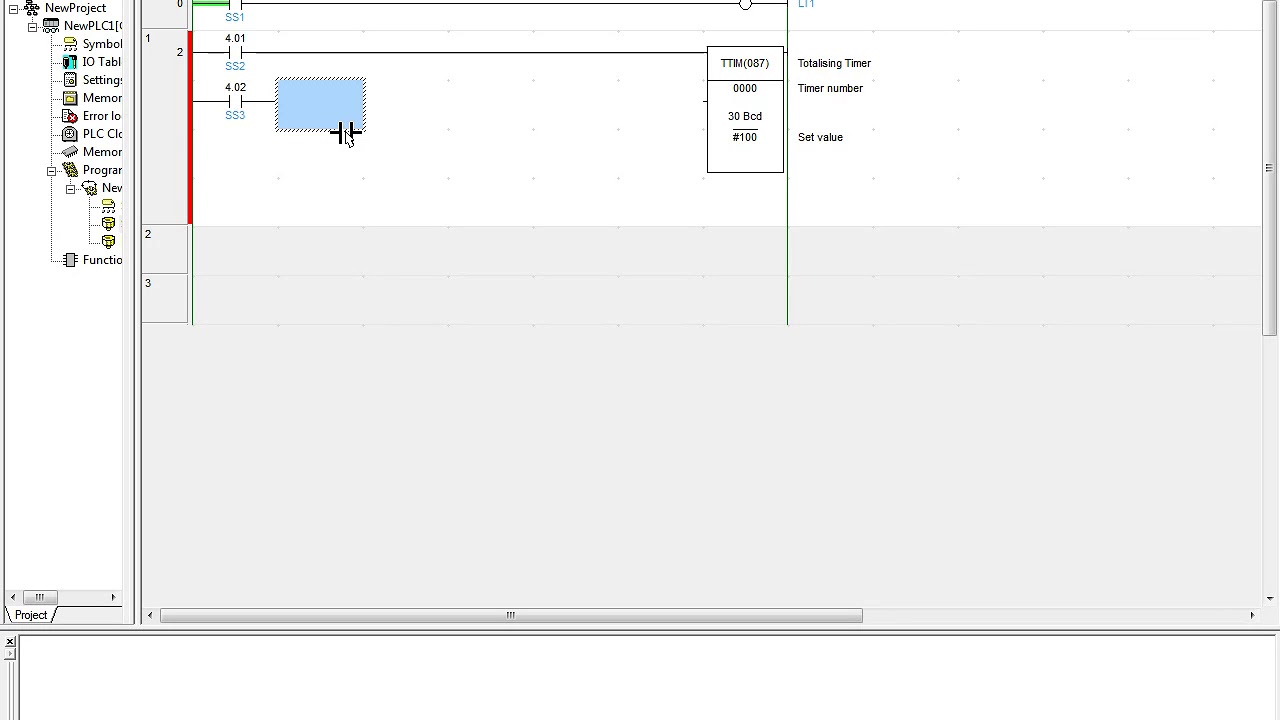Select the TTIM(087) instruction block header

[745, 63]
